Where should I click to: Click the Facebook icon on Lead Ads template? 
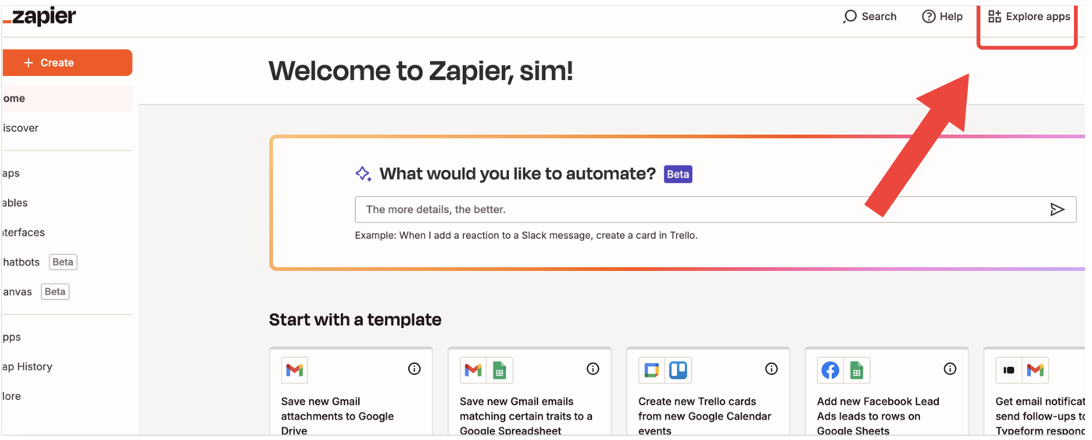[x=830, y=370]
